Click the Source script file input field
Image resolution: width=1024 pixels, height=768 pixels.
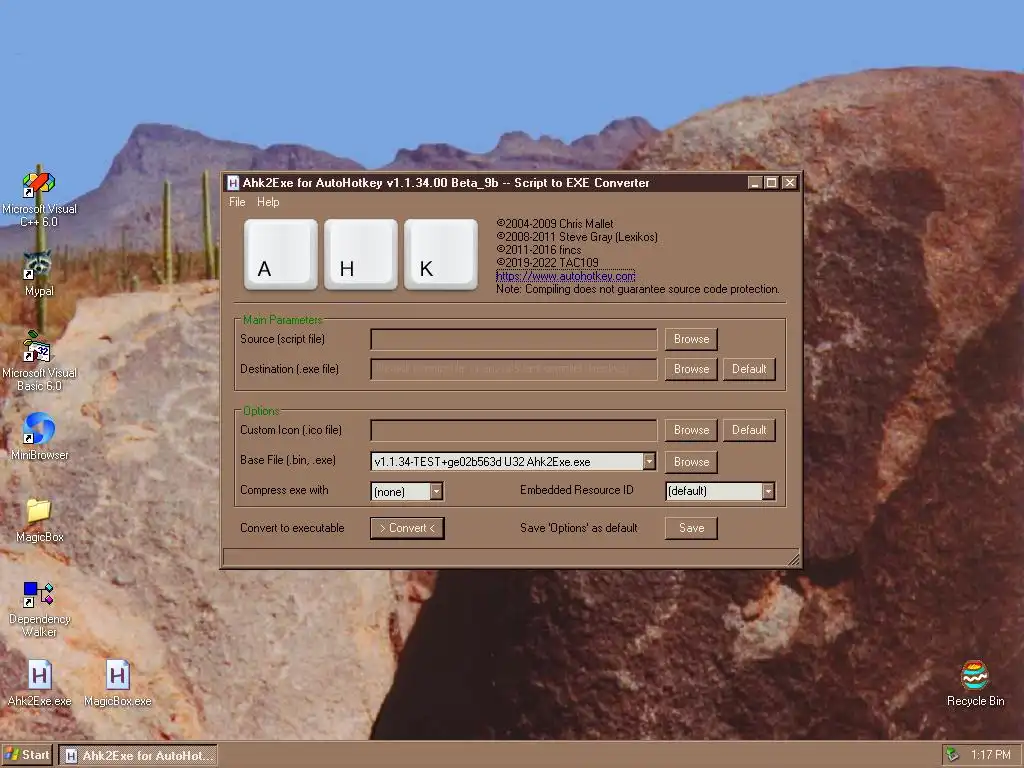(513, 339)
